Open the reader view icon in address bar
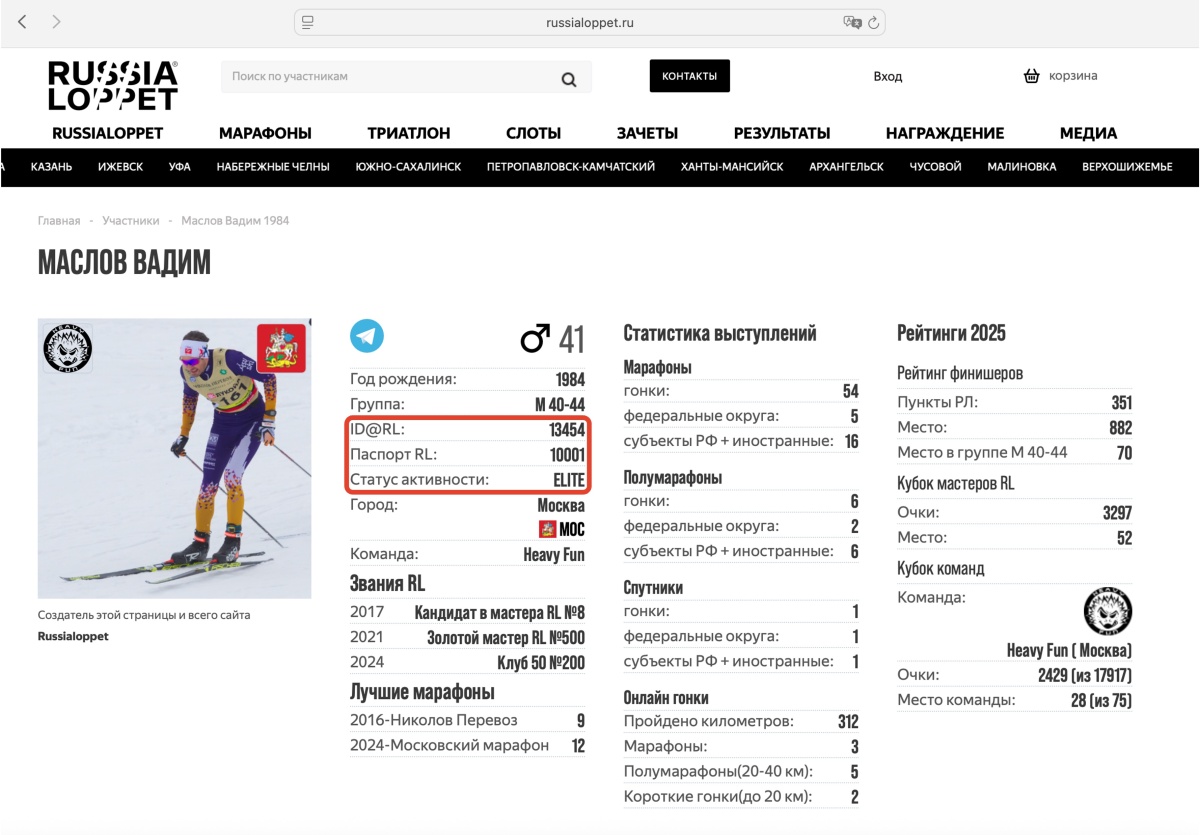The width and height of the screenshot is (1200, 835). click(x=308, y=22)
